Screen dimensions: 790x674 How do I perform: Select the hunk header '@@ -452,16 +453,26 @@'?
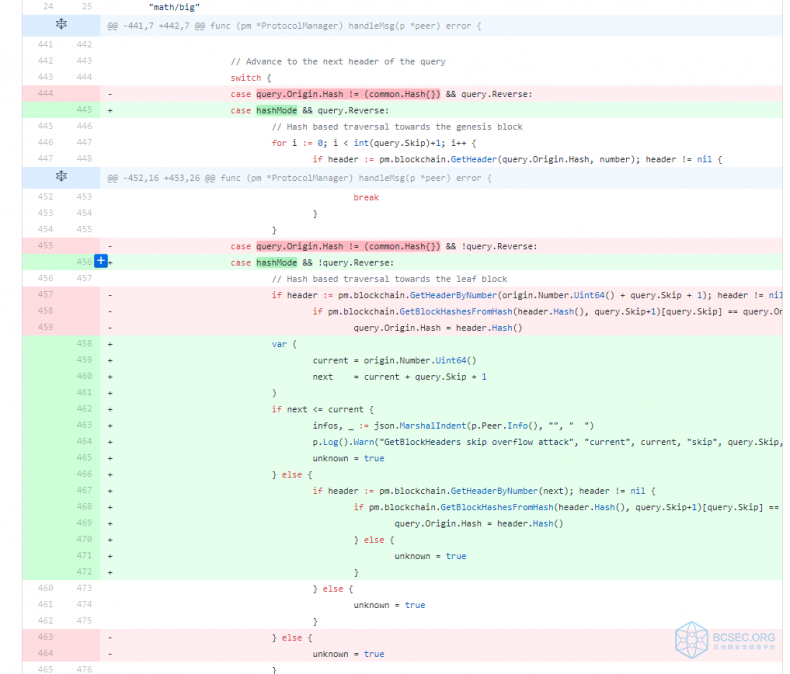(161, 178)
